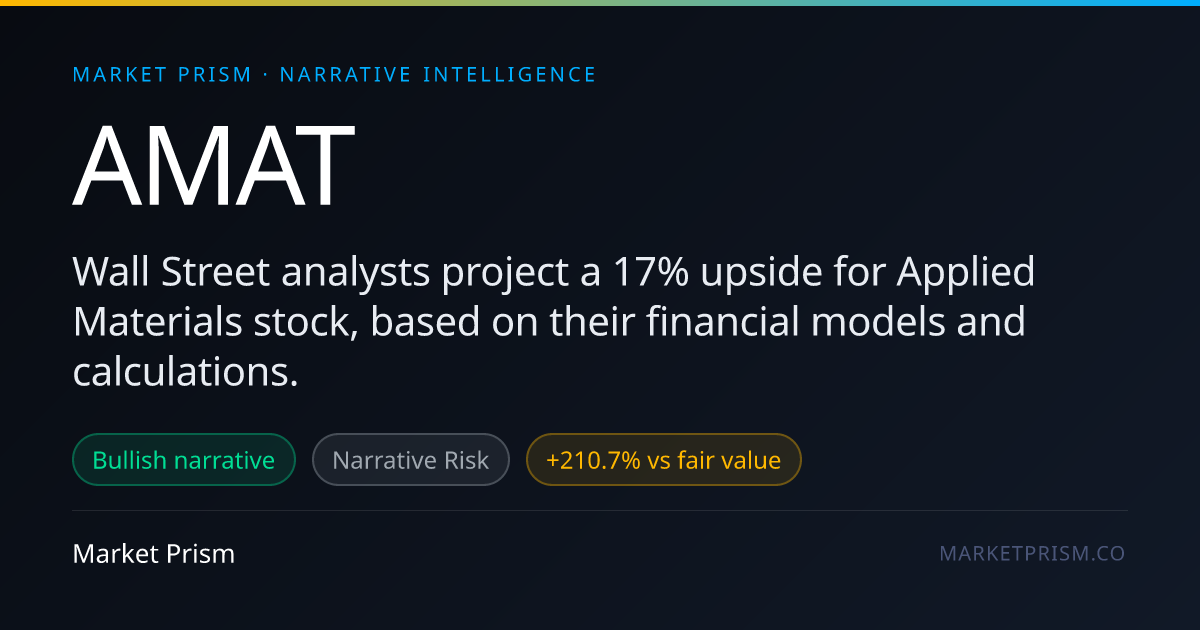Click the dot separator in the header
Image resolution: width=1200 pixels, height=630 pixels.
coord(266,75)
